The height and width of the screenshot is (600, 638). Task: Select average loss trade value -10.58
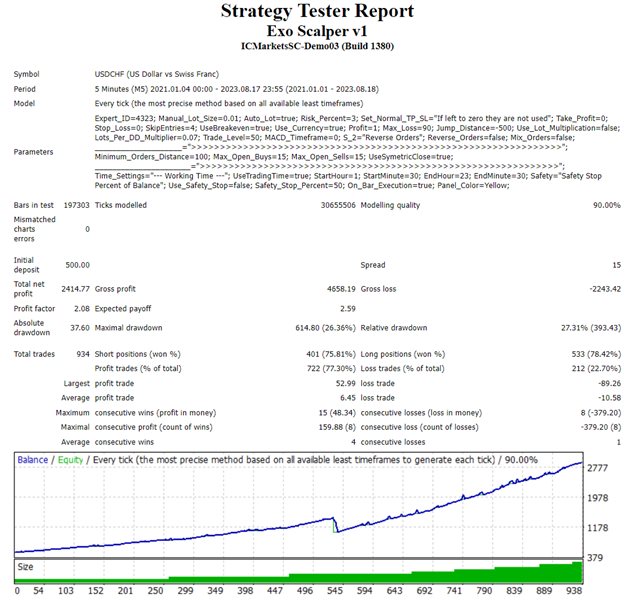610,398
